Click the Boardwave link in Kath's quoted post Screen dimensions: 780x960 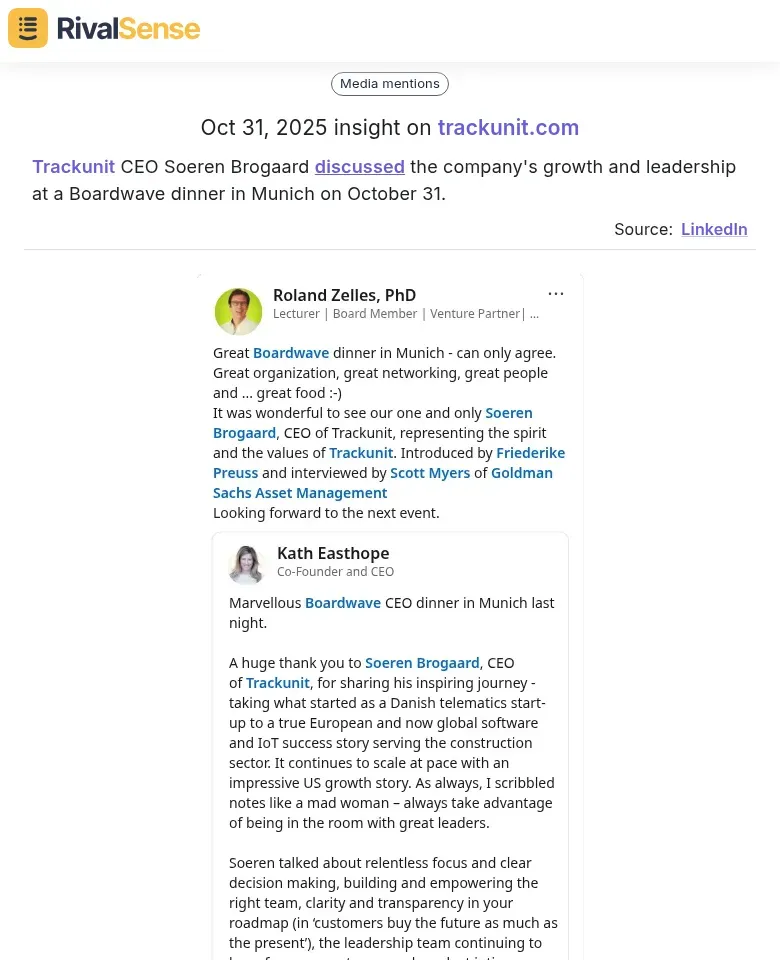coord(343,603)
